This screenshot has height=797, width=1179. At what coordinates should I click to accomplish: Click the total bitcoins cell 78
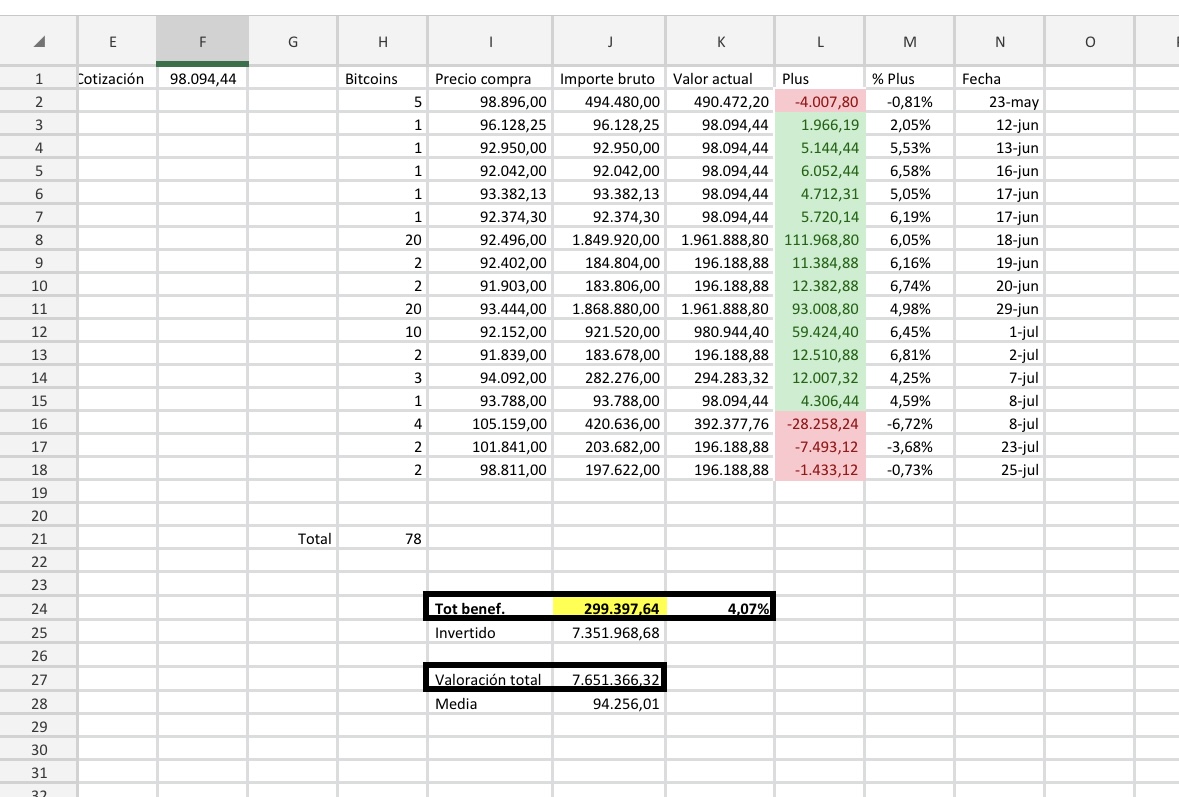click(x=383, y=538)
